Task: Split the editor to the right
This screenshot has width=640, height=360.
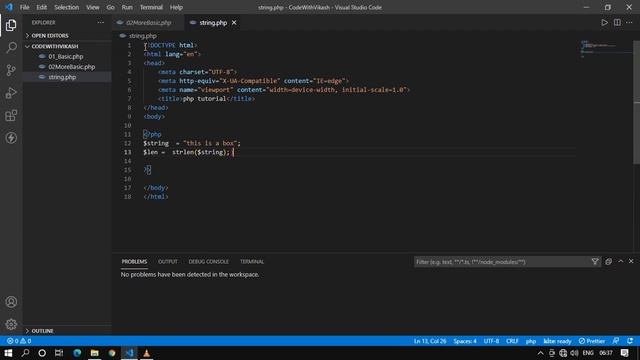Action: click(617, 23)
